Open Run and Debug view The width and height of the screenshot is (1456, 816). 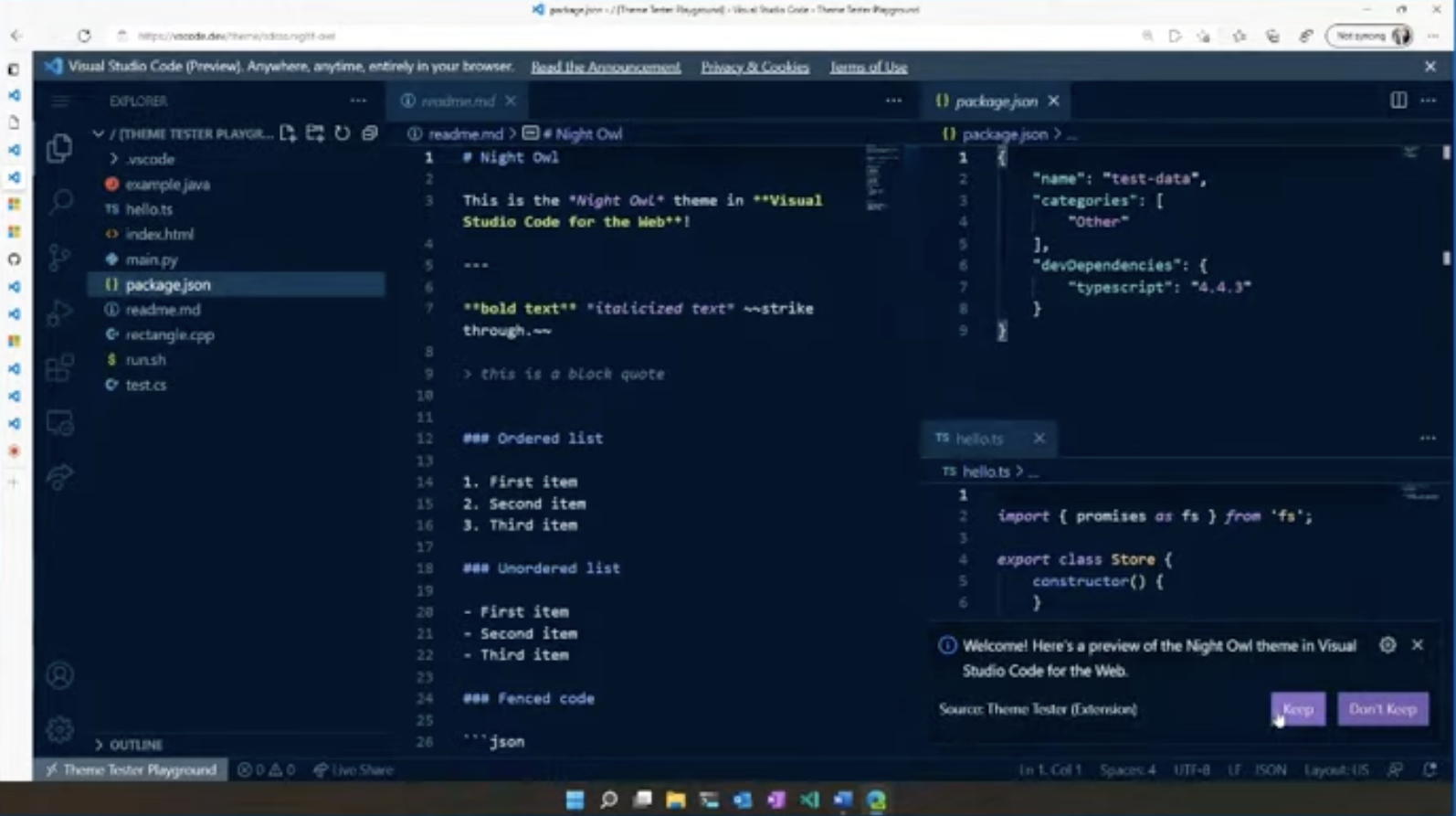pyautogui.click(x=59, y=313)
